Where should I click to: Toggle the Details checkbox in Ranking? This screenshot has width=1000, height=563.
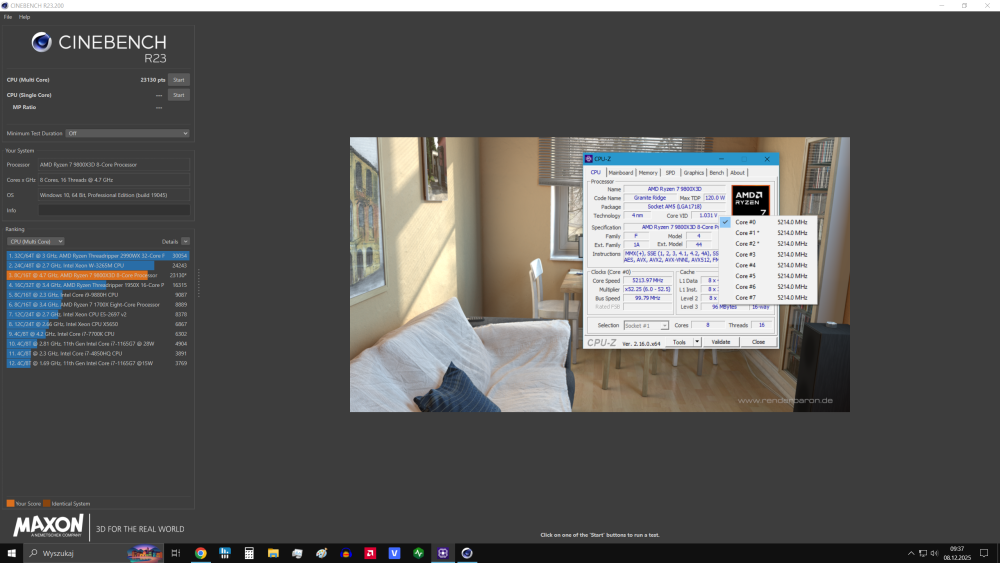pos(185,241)
